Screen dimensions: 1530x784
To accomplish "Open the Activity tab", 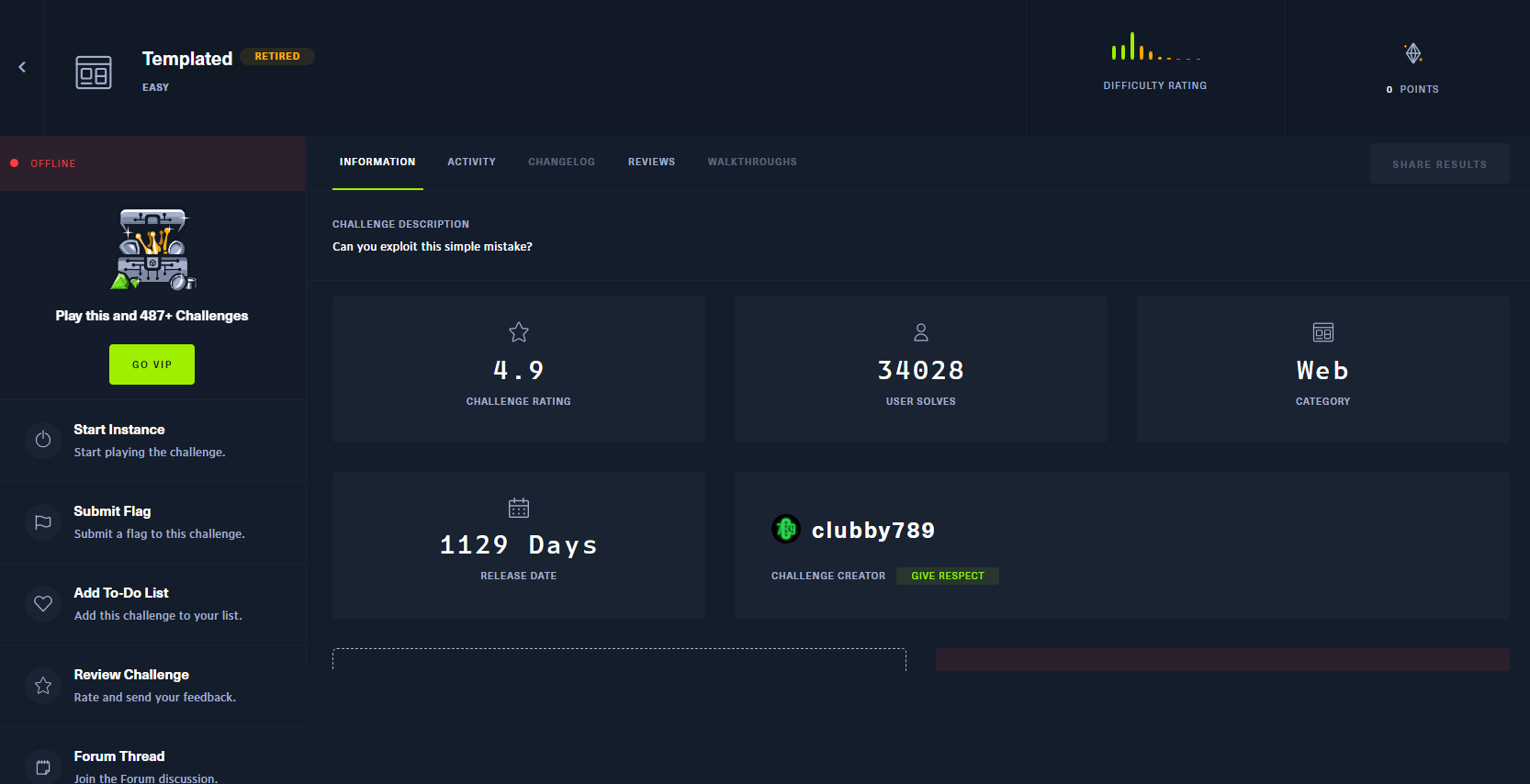I will (471, 162).
